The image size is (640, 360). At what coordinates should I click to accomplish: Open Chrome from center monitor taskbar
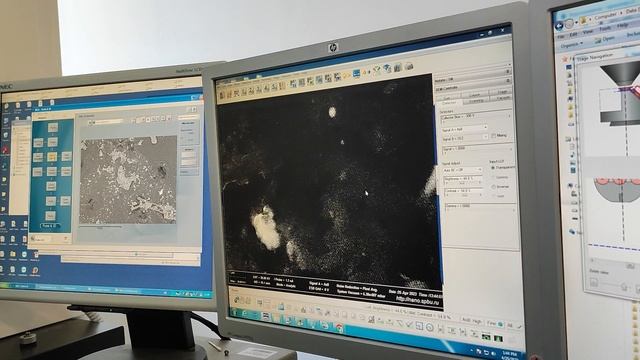click(x=339, y=328)
